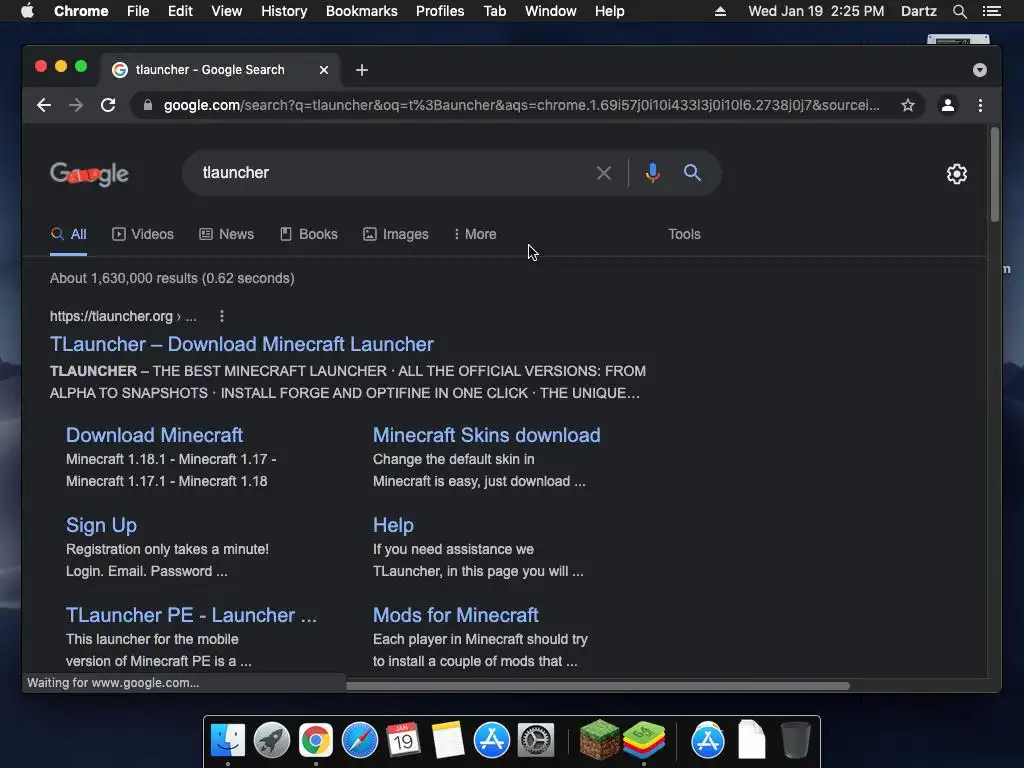Open Calendar from the Dock
Screen dimensions: 1024x768
click(403, 740)
